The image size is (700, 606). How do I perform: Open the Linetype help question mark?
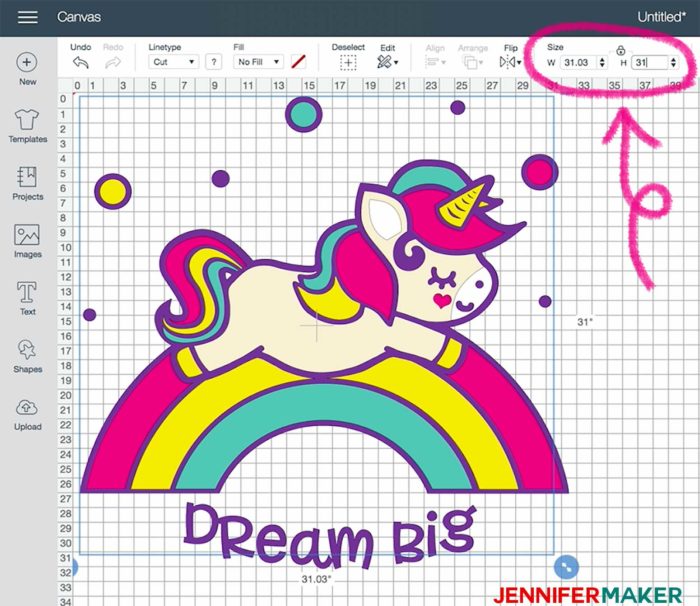(x=214, y=62)
